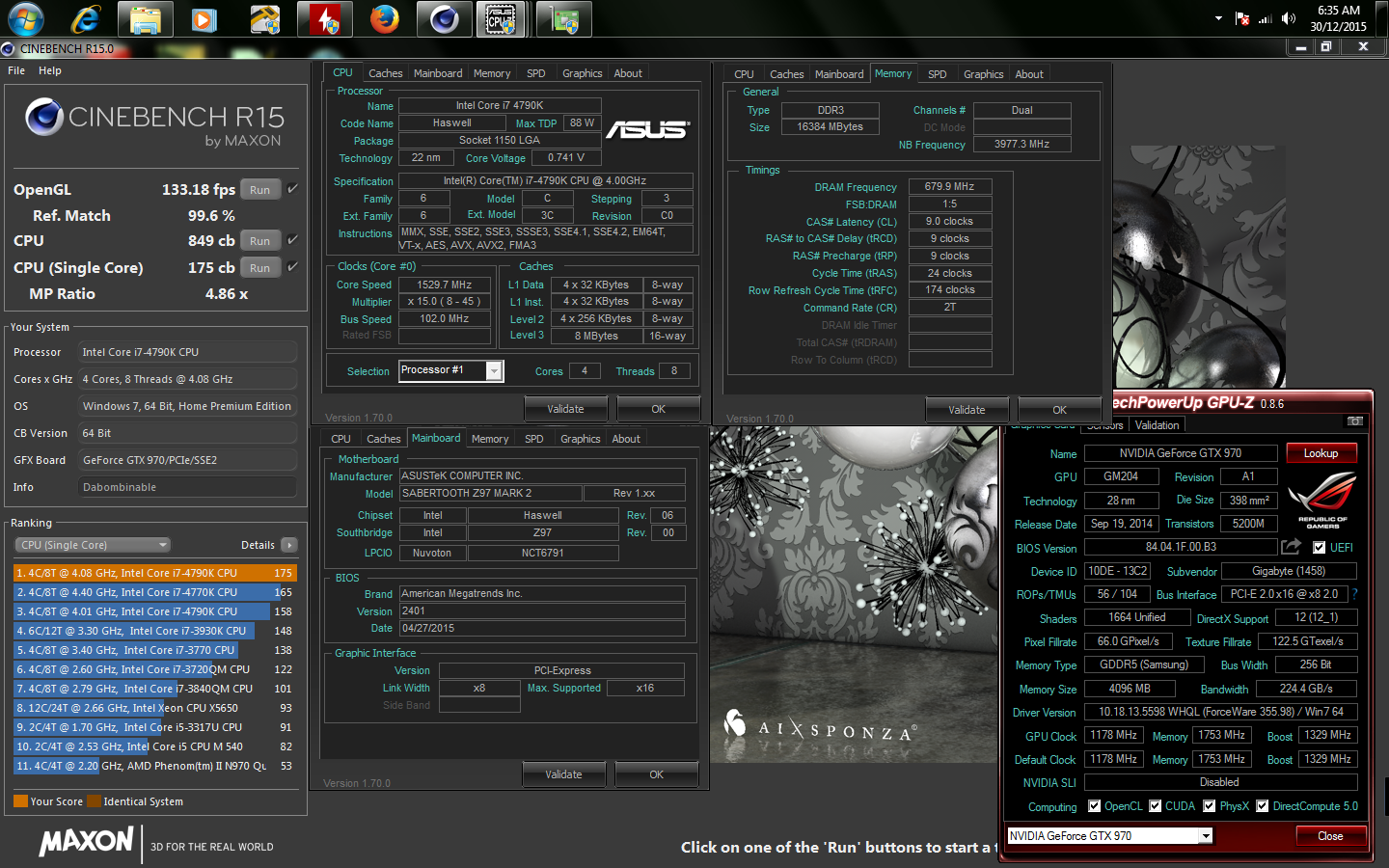Toggle the CPU test checkmark beside 849 cb
Screen dimensions: 1389x868
pos(292,240)
